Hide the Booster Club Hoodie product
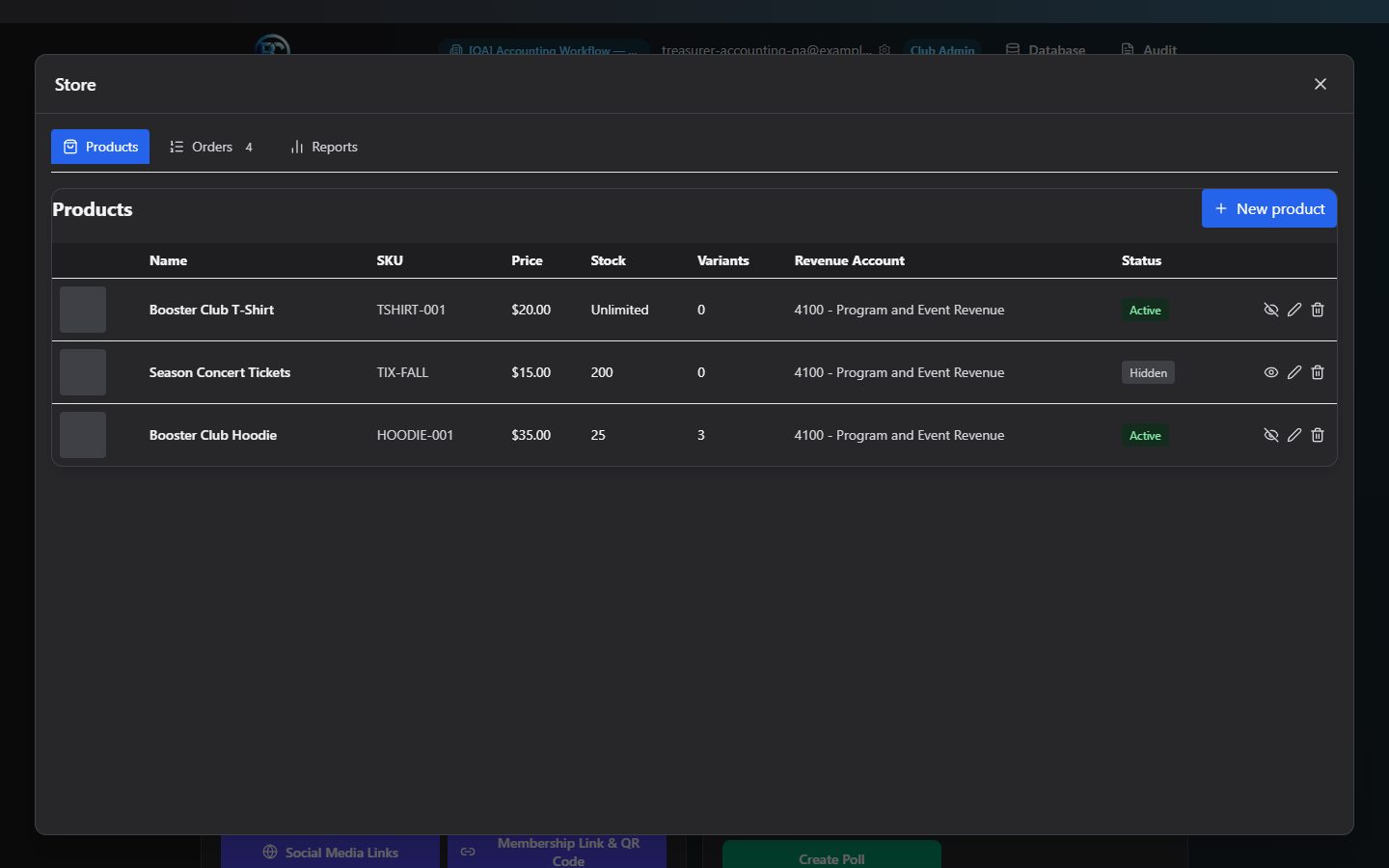Image resolution: width=1389 pixels, height=868 pixels. (x=1271, y=435)
